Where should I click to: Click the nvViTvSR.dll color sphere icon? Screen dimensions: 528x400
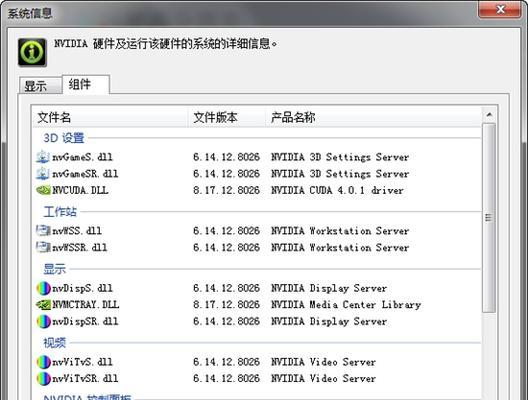[43, 378]
